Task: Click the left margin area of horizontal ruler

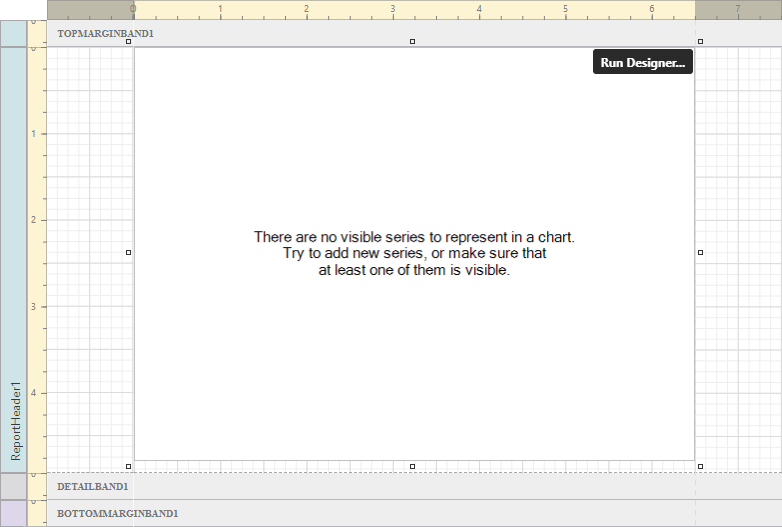Action: (90, 9)
